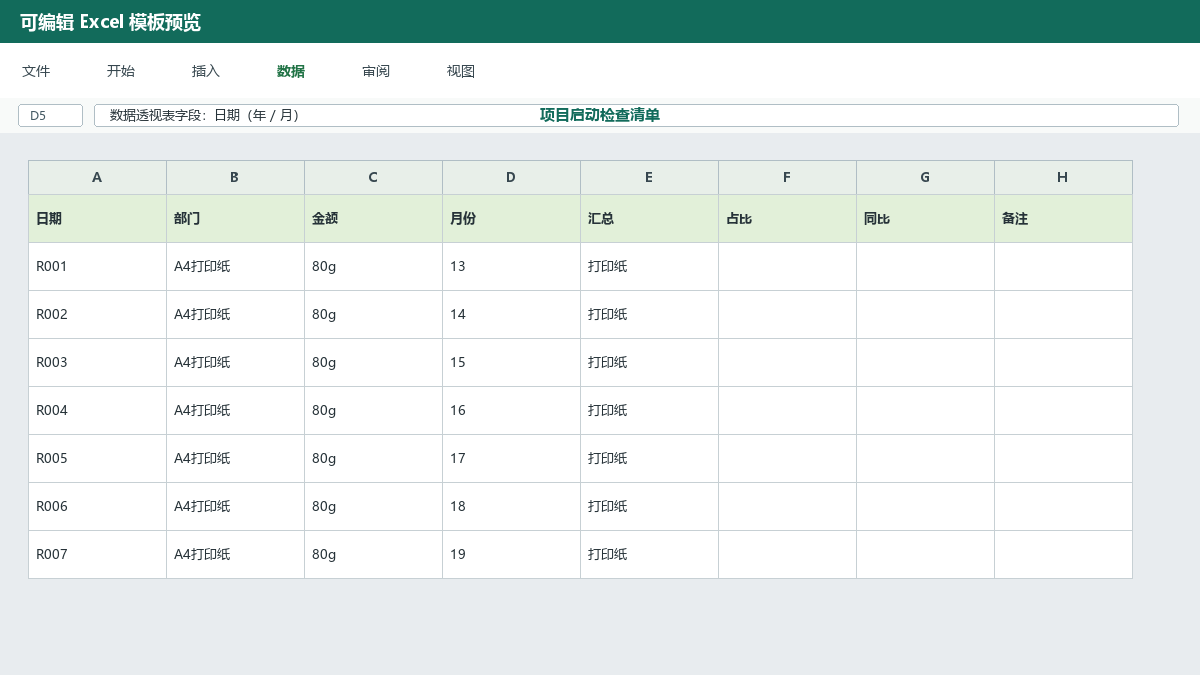The image size is (1200, 675).
Task: Select the cell with value 13
Action: coord(511,266)
